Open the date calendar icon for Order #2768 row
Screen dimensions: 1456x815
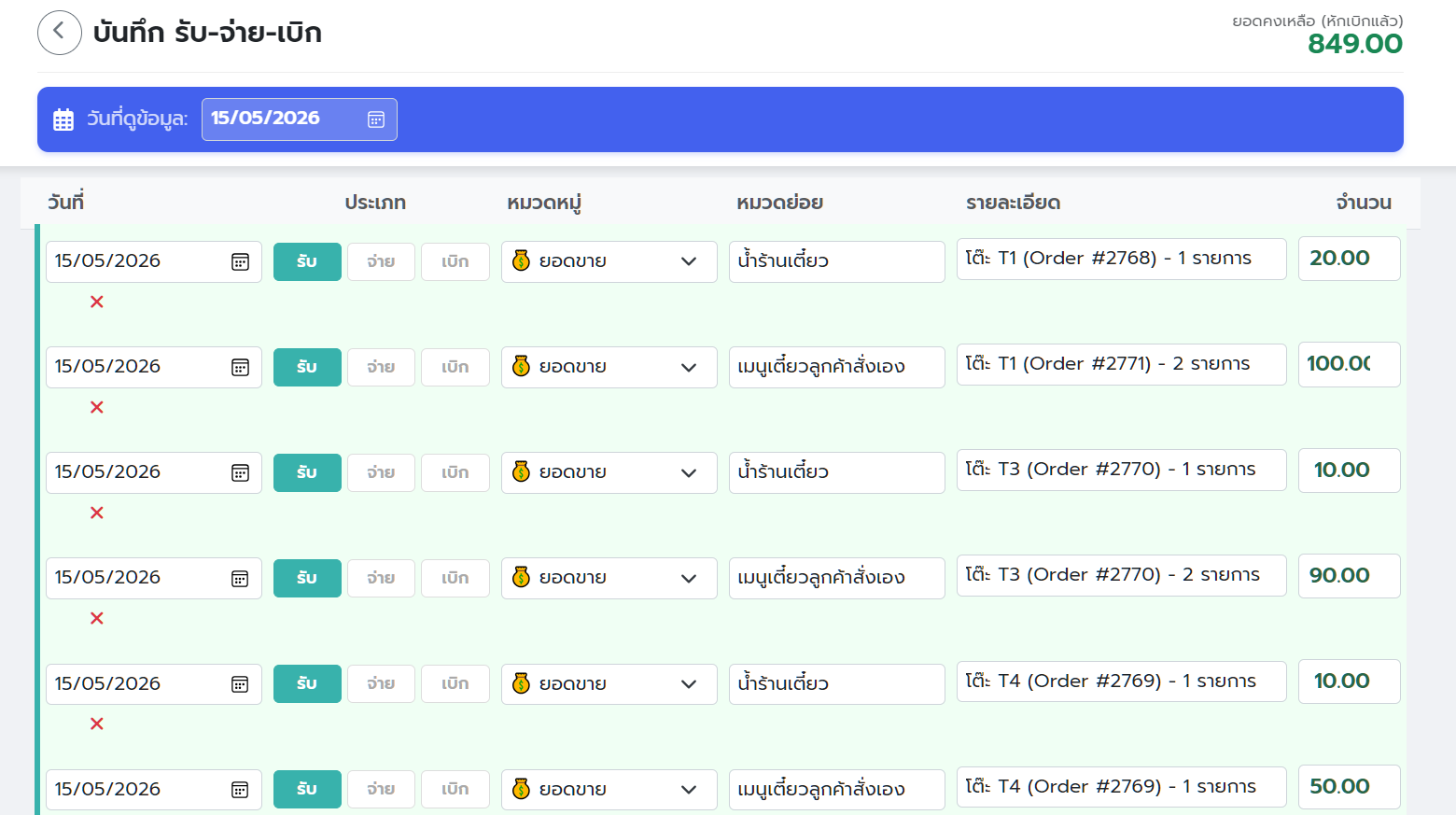240,262
